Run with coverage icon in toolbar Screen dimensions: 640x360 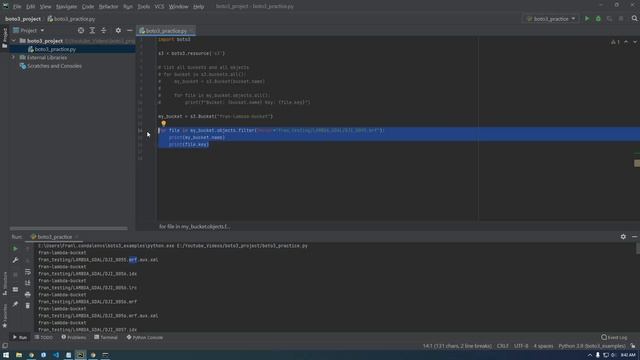(x=609, y=19)
